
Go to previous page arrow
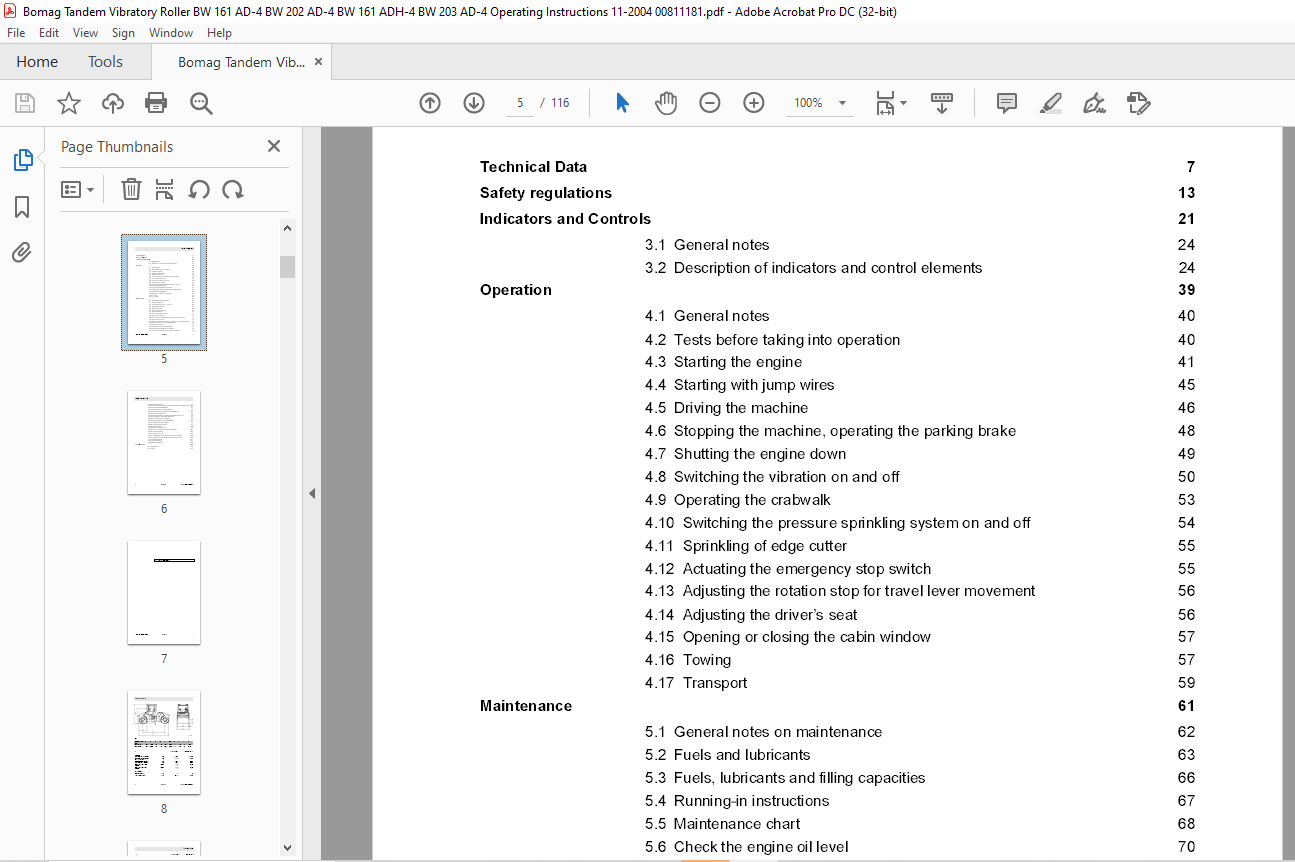[x=430, y=103]
